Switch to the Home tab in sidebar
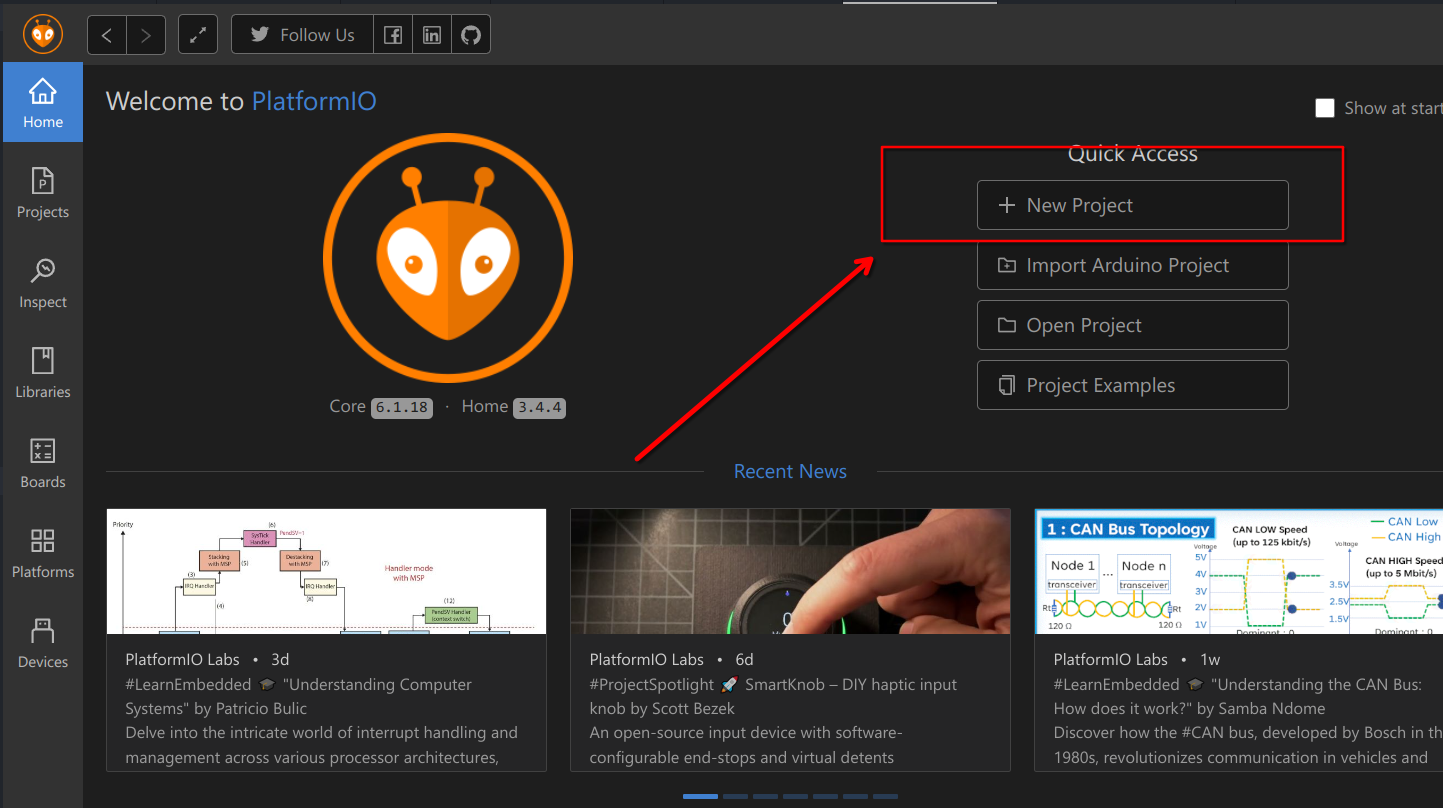This screenshot has width=1443, height=808. click(x=42, y=102)
